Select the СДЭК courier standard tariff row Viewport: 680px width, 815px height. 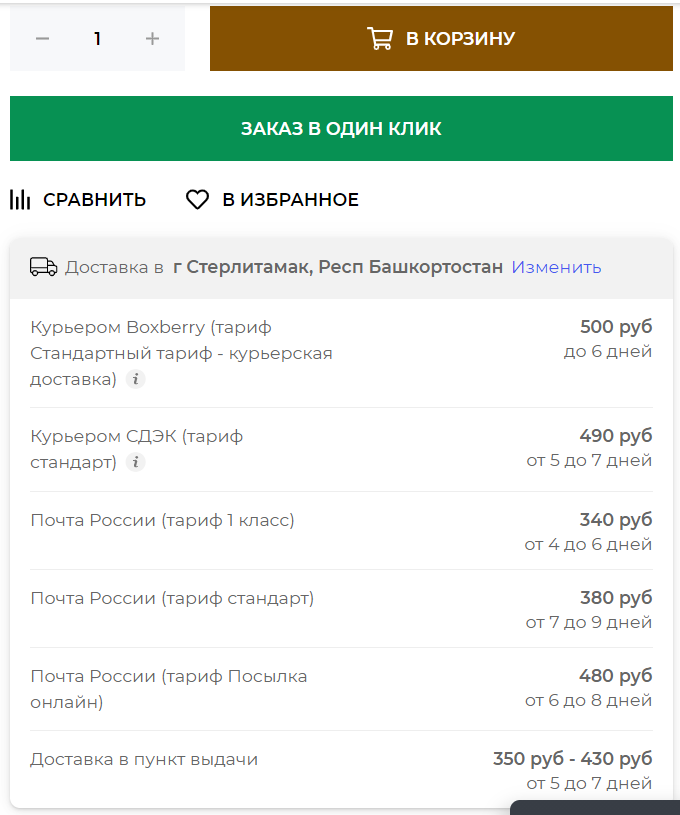point(341,449)
